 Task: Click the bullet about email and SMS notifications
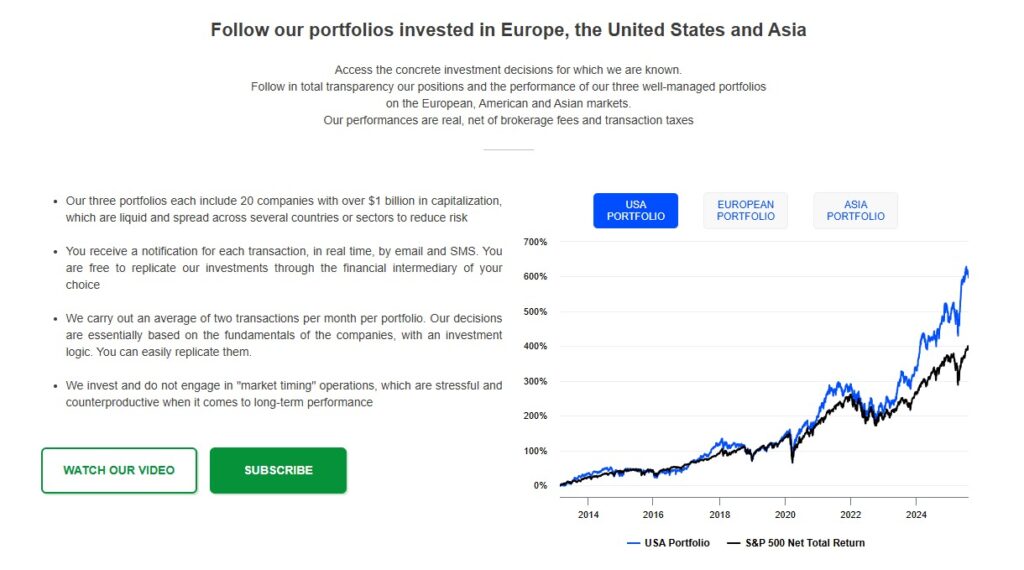tap(283, 268)
